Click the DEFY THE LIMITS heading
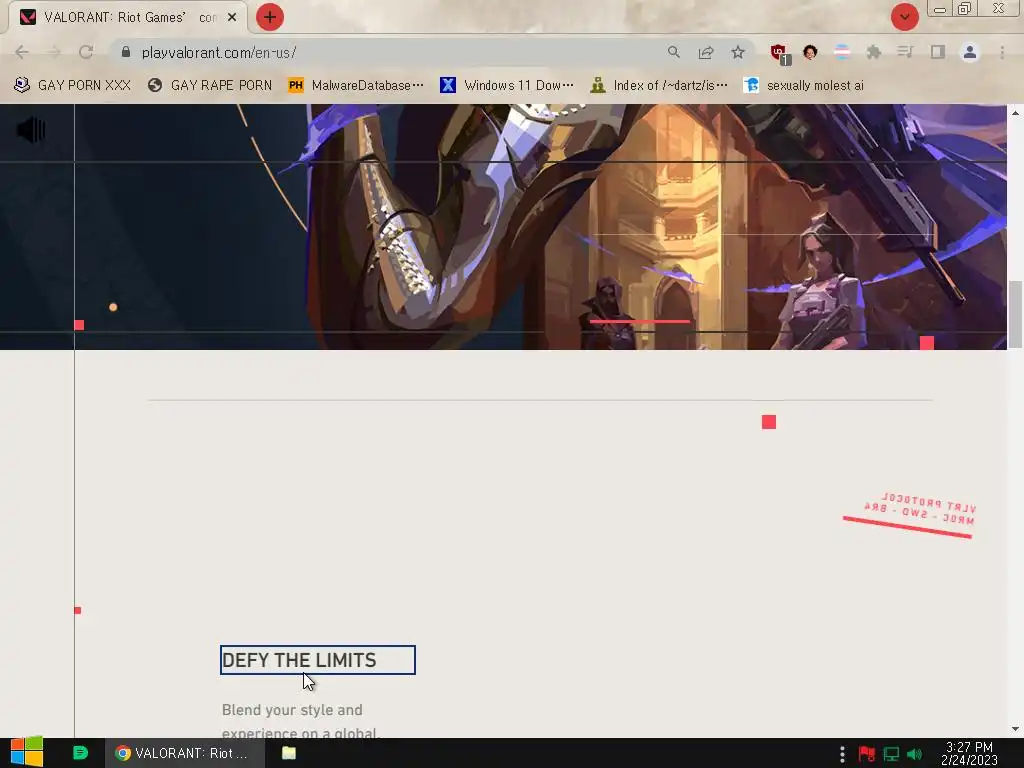Viewport: 1024px width, 768px height. 299,660
